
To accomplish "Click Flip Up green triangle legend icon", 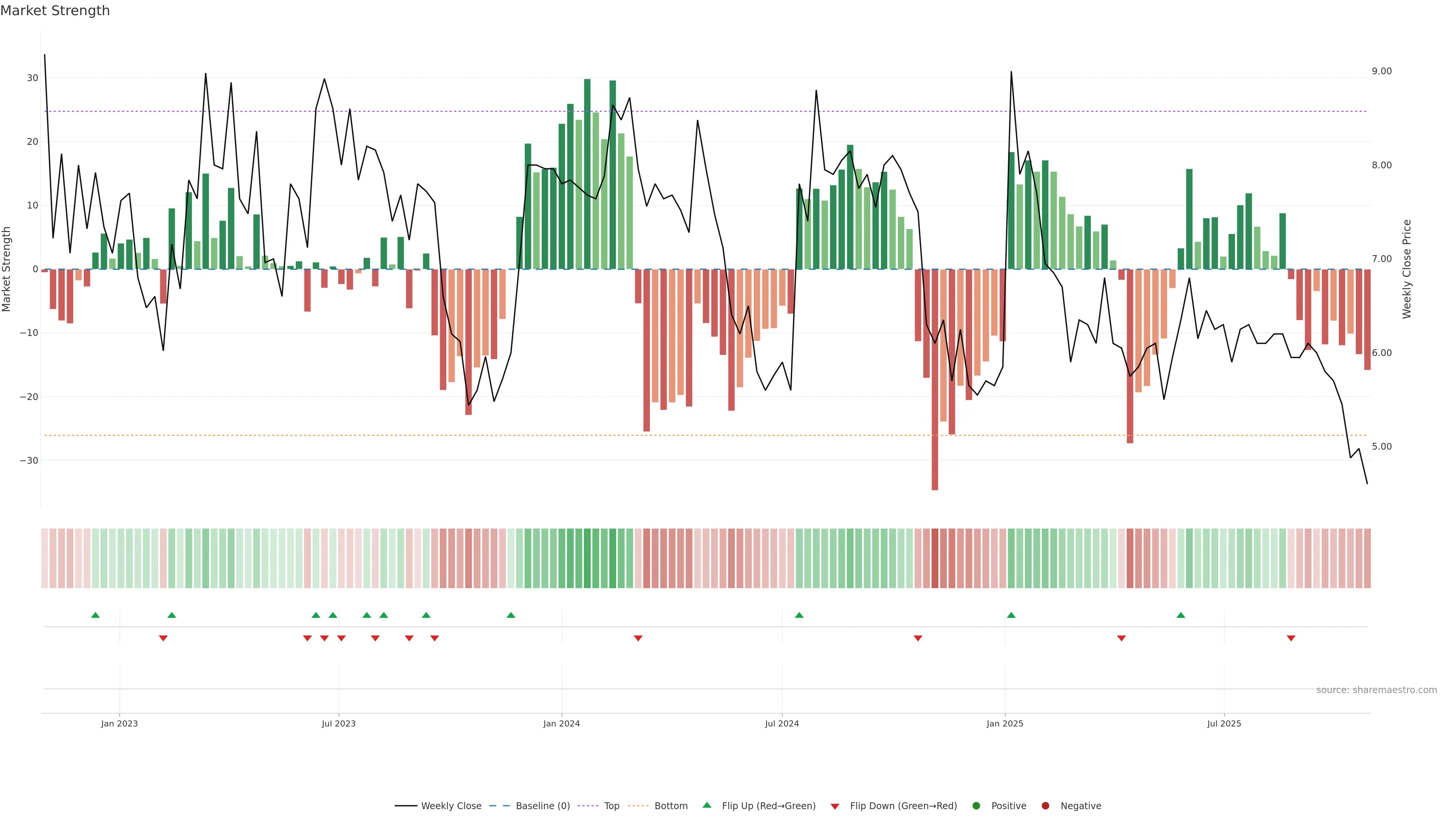I will click(x=706, y=805).
